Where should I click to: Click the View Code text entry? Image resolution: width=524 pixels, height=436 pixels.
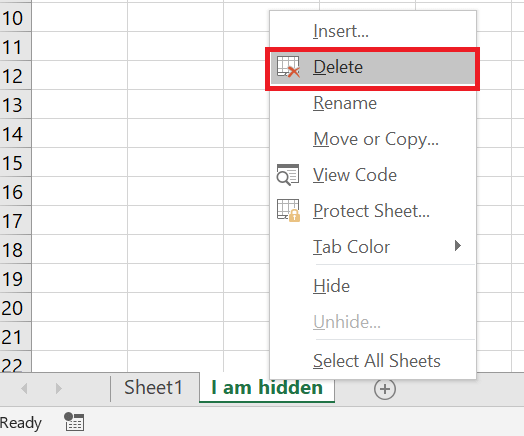click(x=355, y=175)
